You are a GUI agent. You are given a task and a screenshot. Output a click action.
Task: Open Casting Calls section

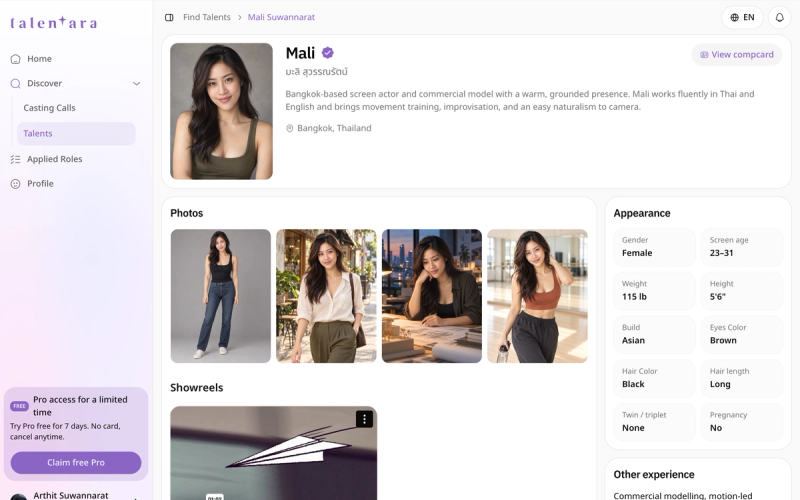point(49,108)
